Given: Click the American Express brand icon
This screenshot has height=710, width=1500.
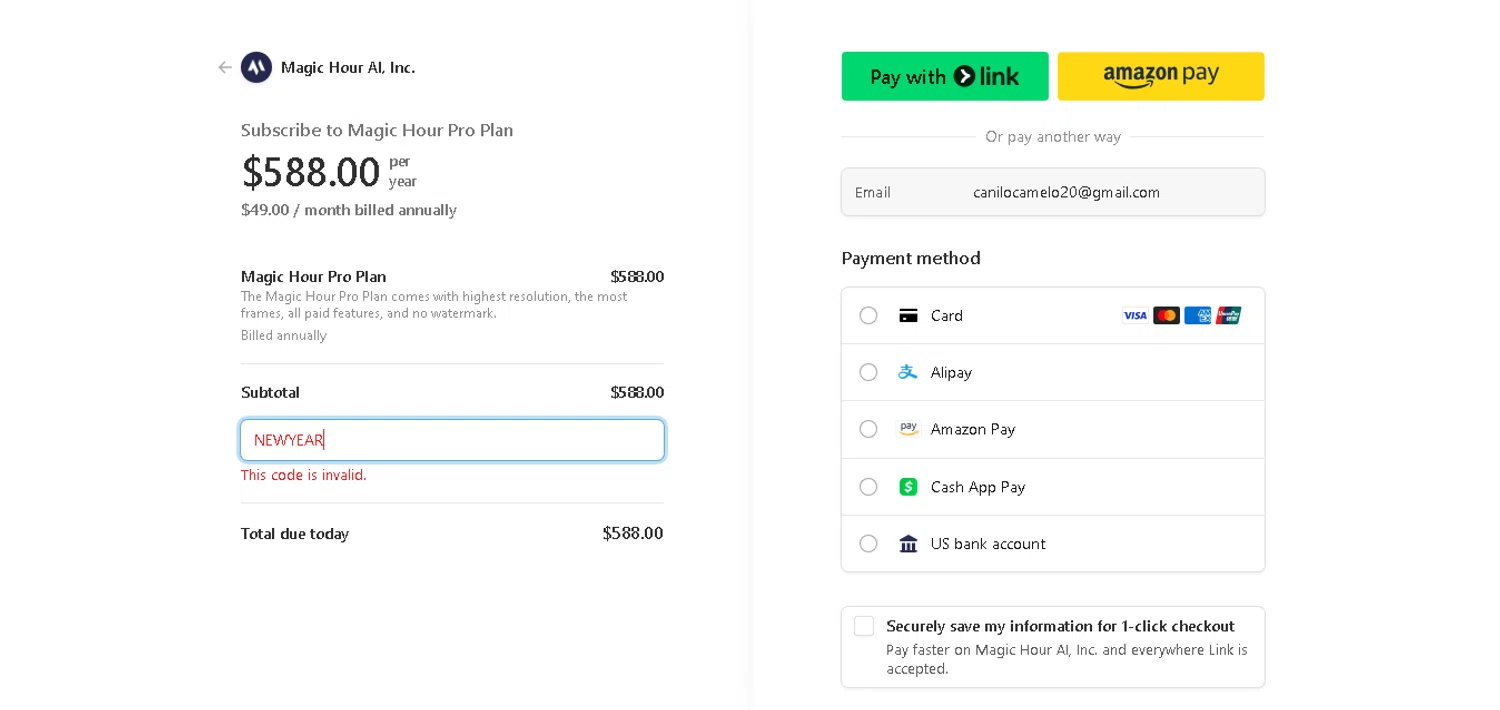Looking at the screenshot, I should [x=1198, y=316].
